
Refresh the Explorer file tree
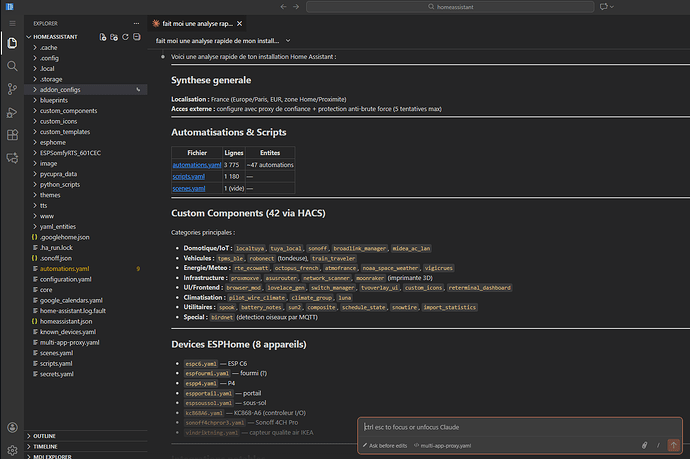[x=124, y=37]
